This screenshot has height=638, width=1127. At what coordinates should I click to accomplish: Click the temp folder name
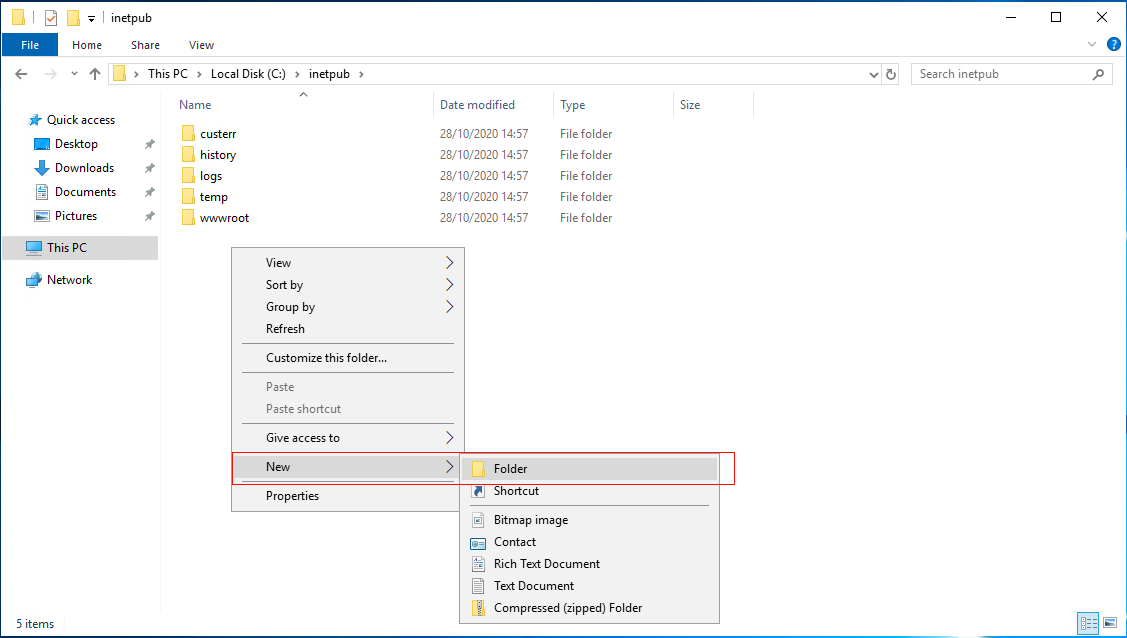[x=213, y=197]
